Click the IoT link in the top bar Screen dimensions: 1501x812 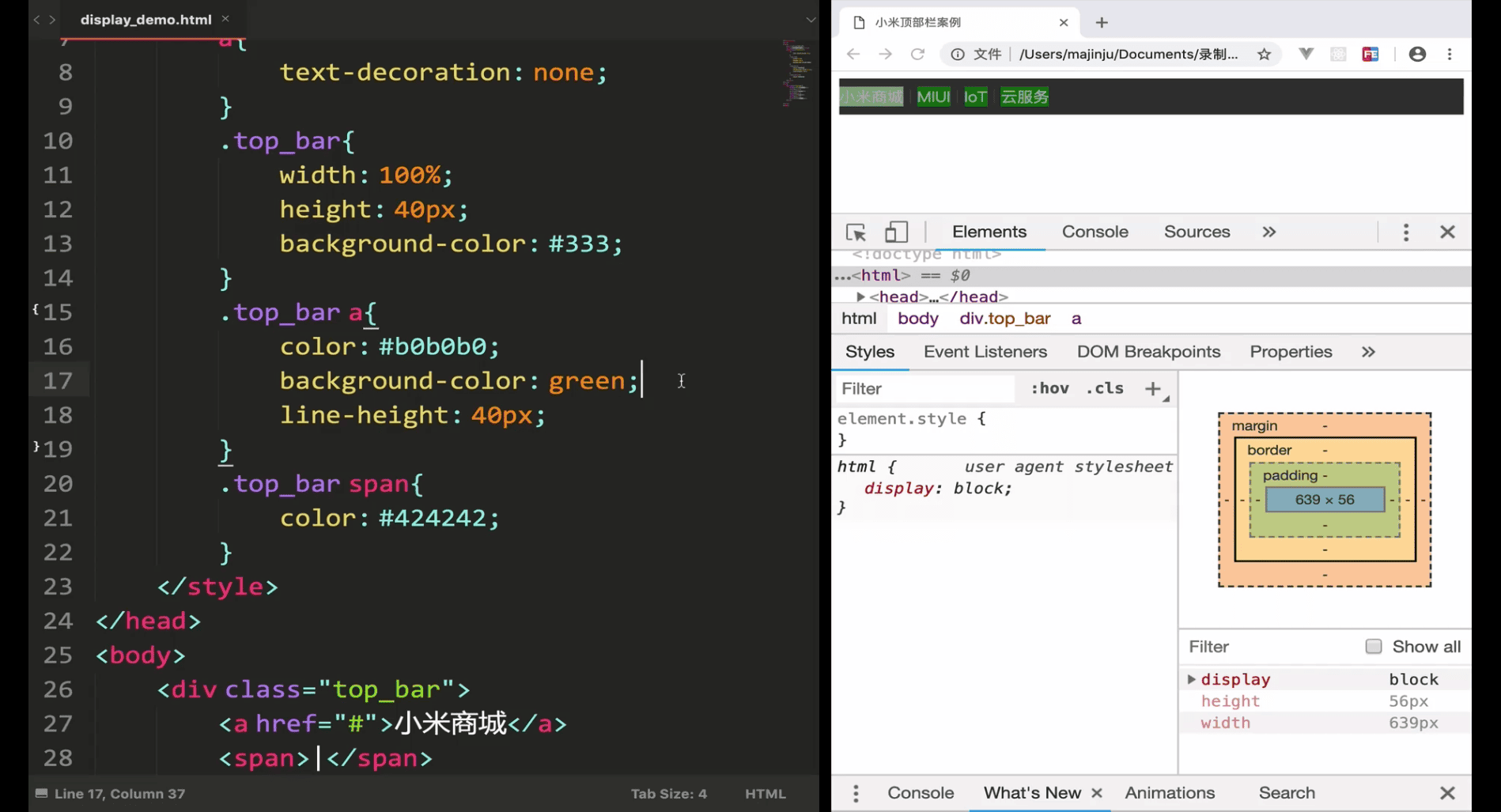pos(975,96)
